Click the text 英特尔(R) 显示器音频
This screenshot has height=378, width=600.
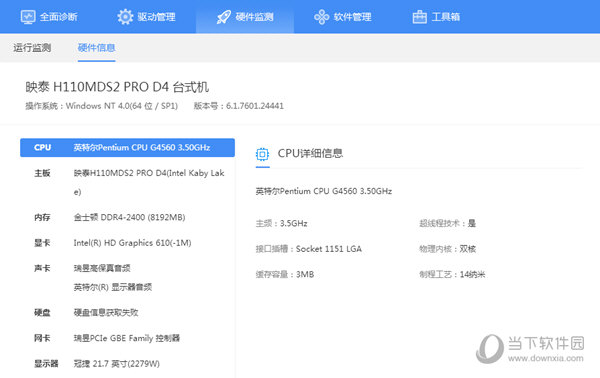tap(112, 287)
